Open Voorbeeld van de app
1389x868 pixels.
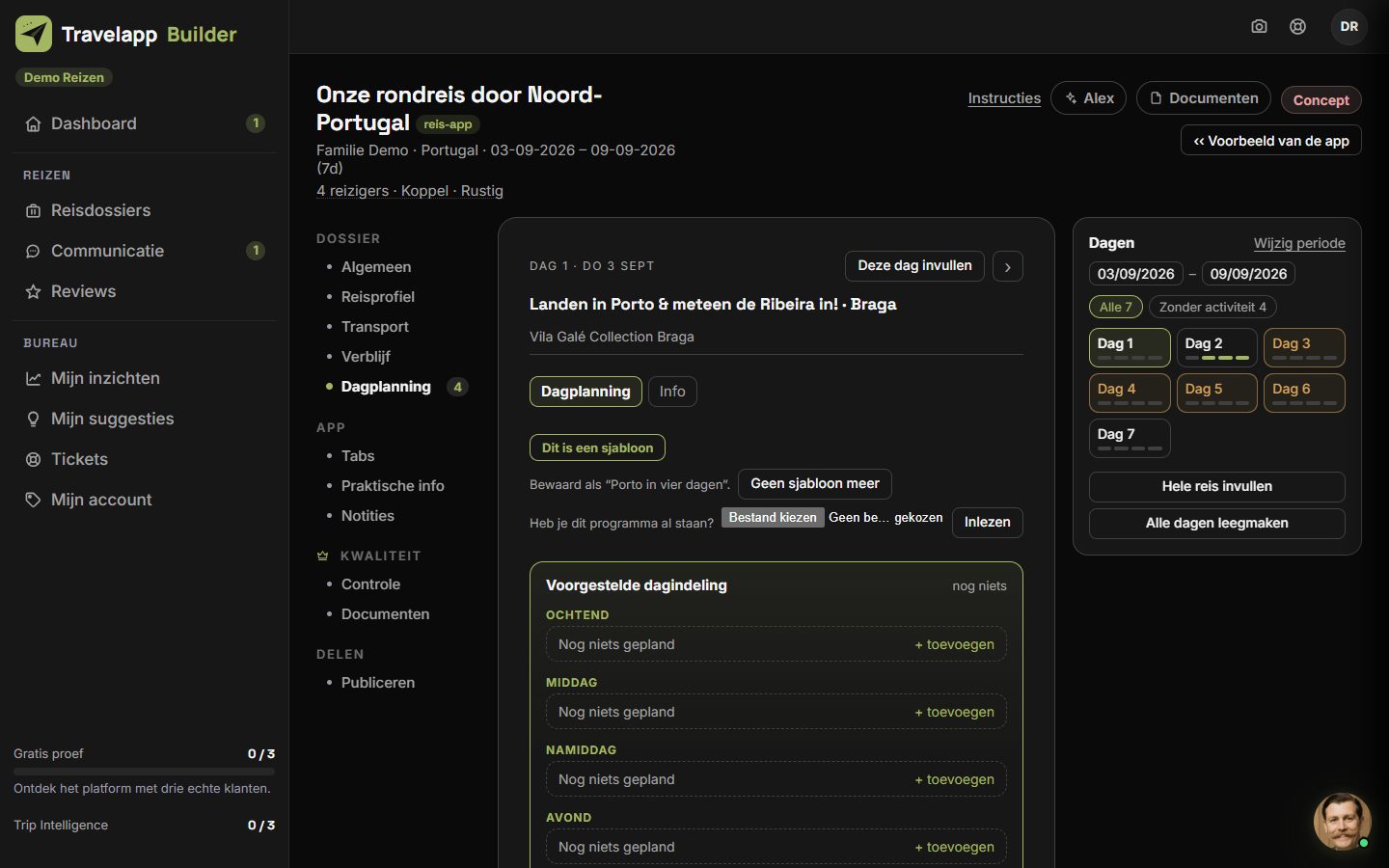point(1271,141)
